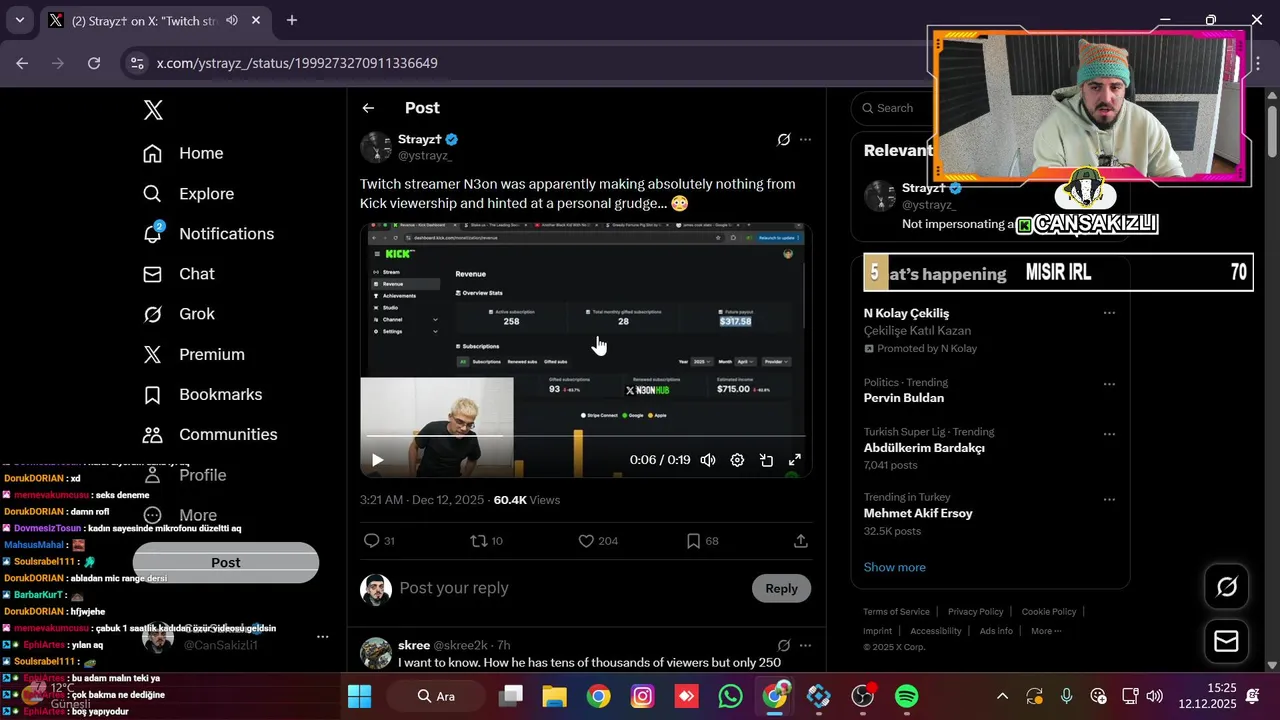
Task: Mute the video volume
Action: click(708, 460)
